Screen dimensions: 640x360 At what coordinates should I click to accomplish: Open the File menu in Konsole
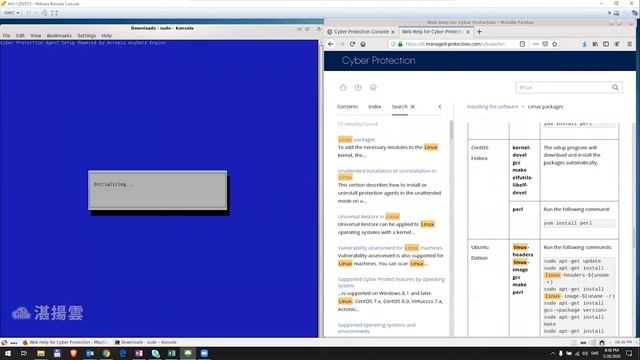click(x=7, y=36)
